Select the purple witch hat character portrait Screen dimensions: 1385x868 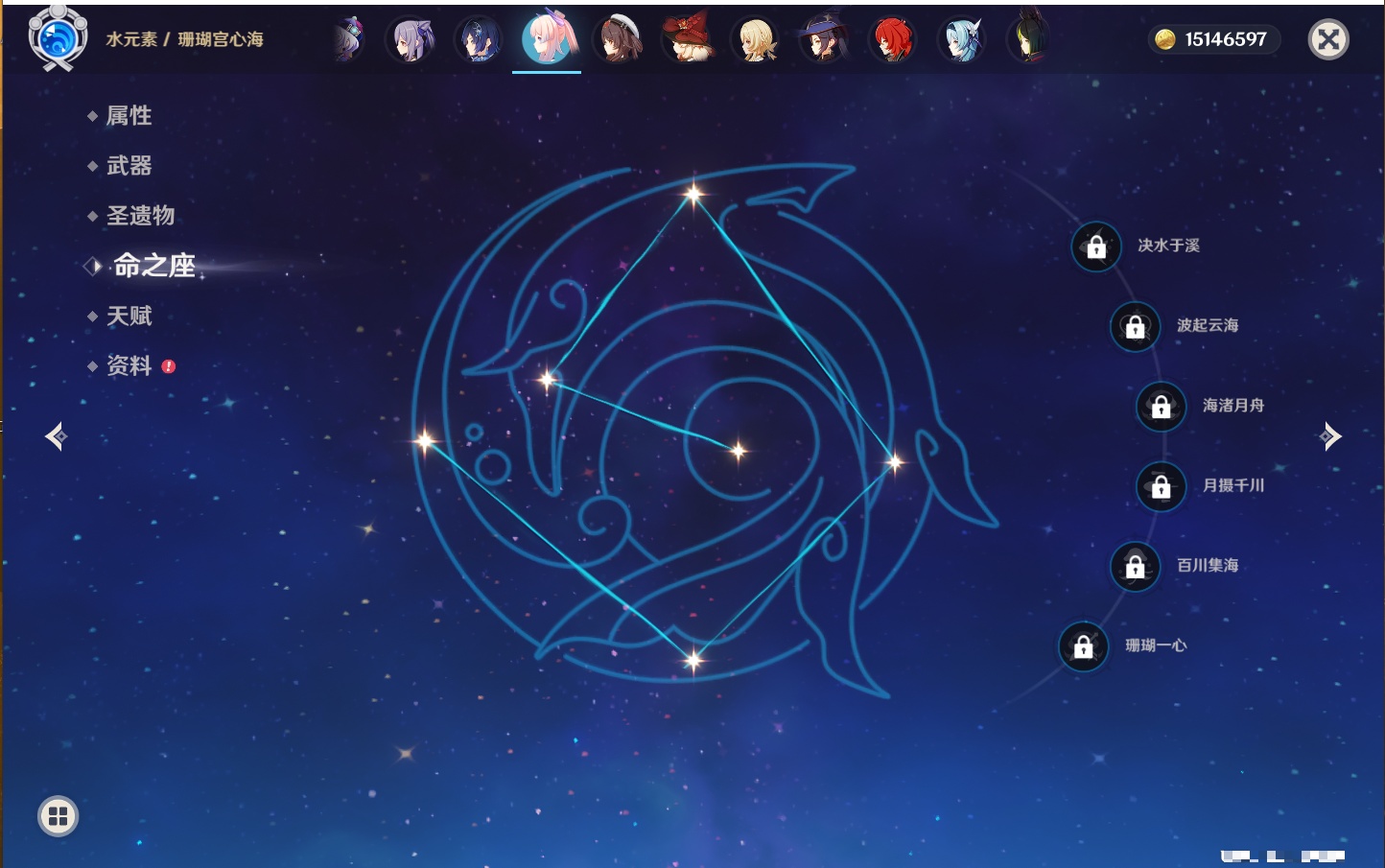(823, 38)
